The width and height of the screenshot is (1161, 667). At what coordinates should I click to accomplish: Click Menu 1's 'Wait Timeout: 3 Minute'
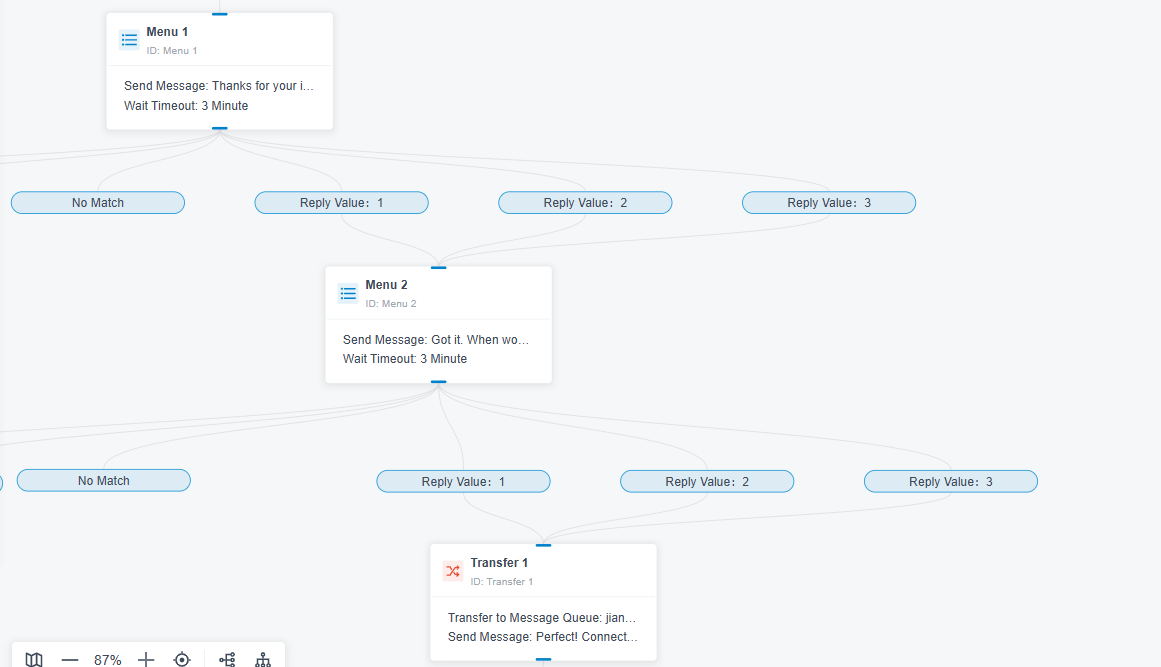186,106
